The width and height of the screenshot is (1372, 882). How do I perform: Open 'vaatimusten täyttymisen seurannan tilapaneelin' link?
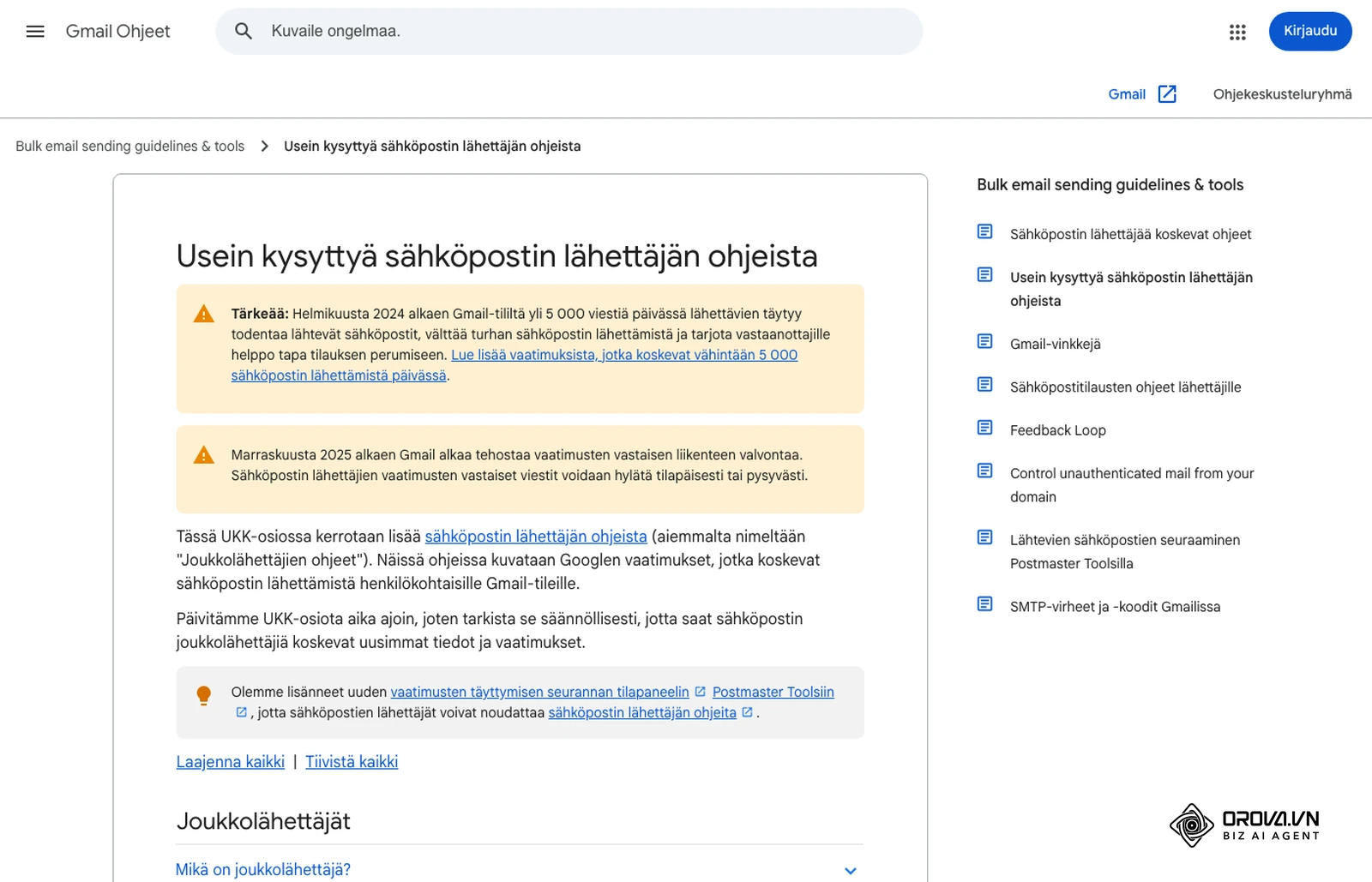(540, 692)
